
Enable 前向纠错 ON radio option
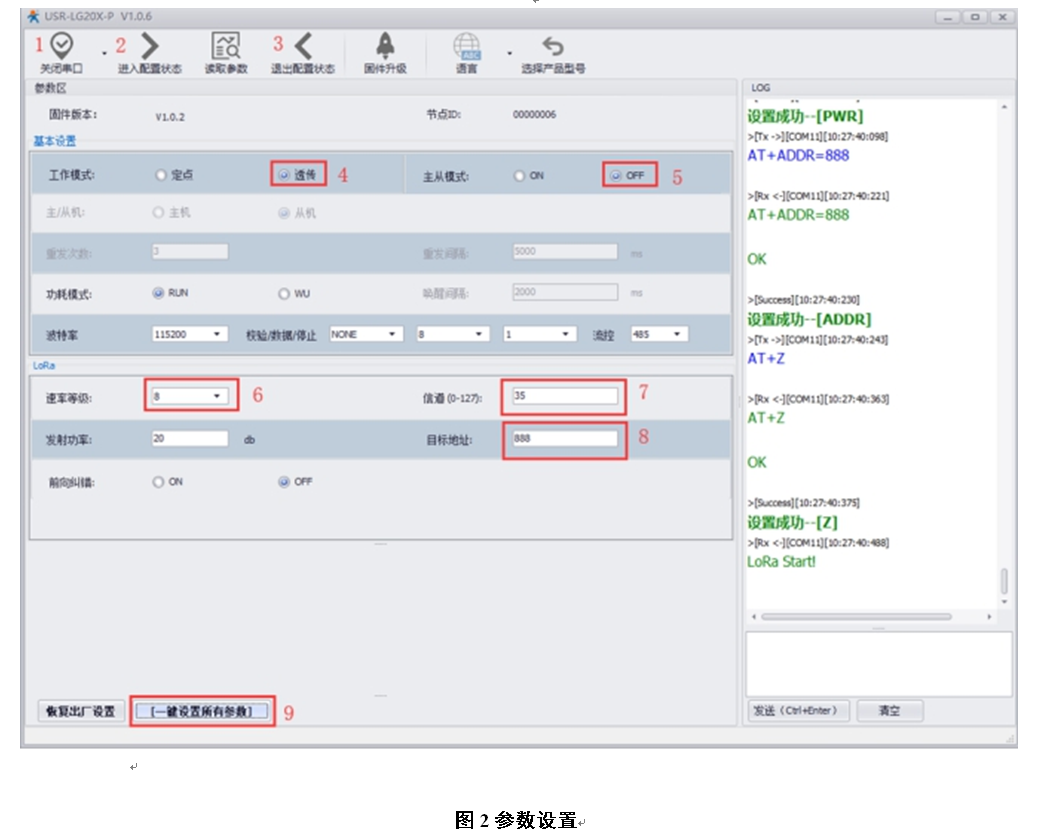pyautogui.click(x=159, y=482)
